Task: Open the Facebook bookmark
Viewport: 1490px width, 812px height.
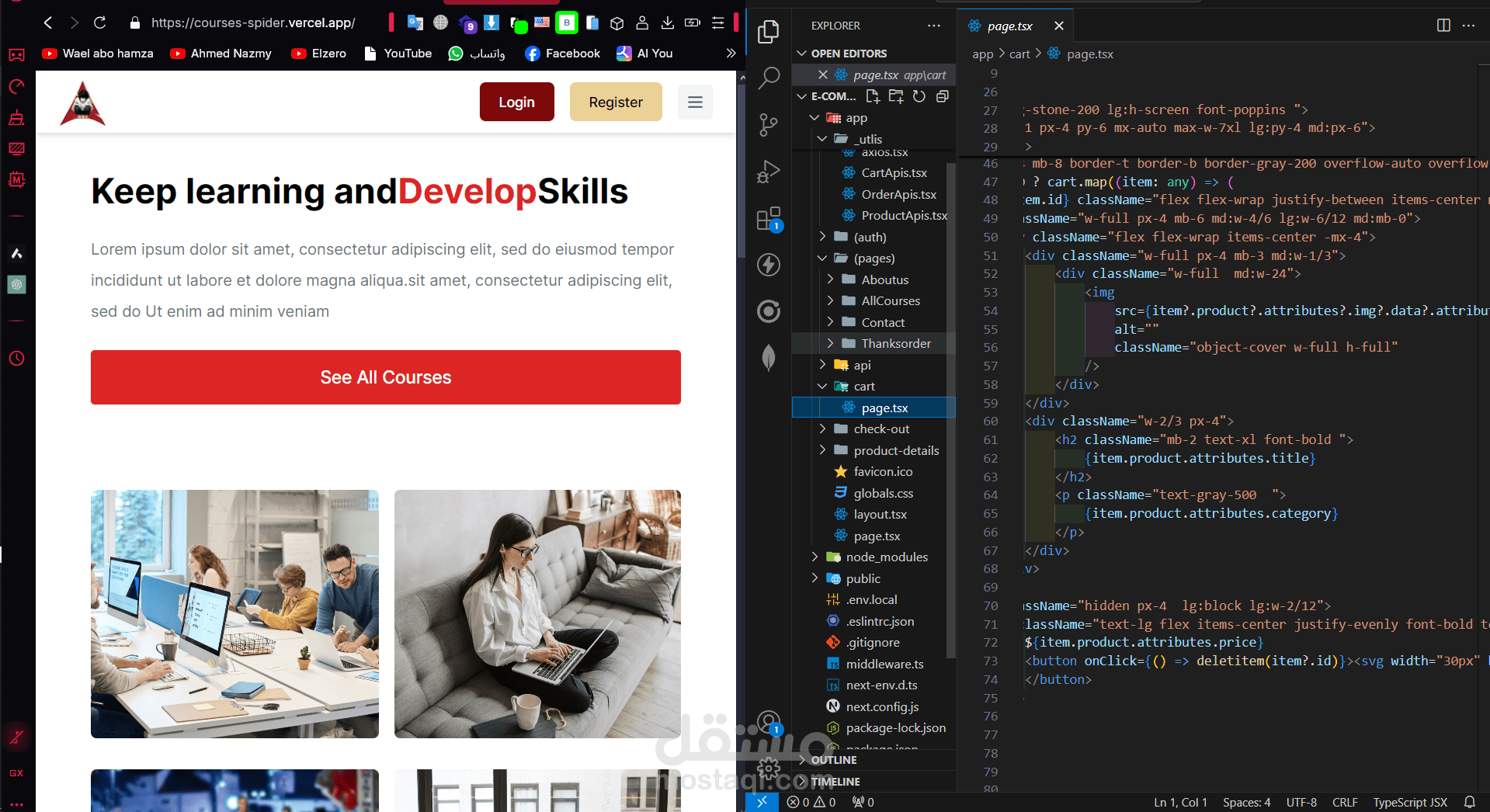Action: coord(562,54)
